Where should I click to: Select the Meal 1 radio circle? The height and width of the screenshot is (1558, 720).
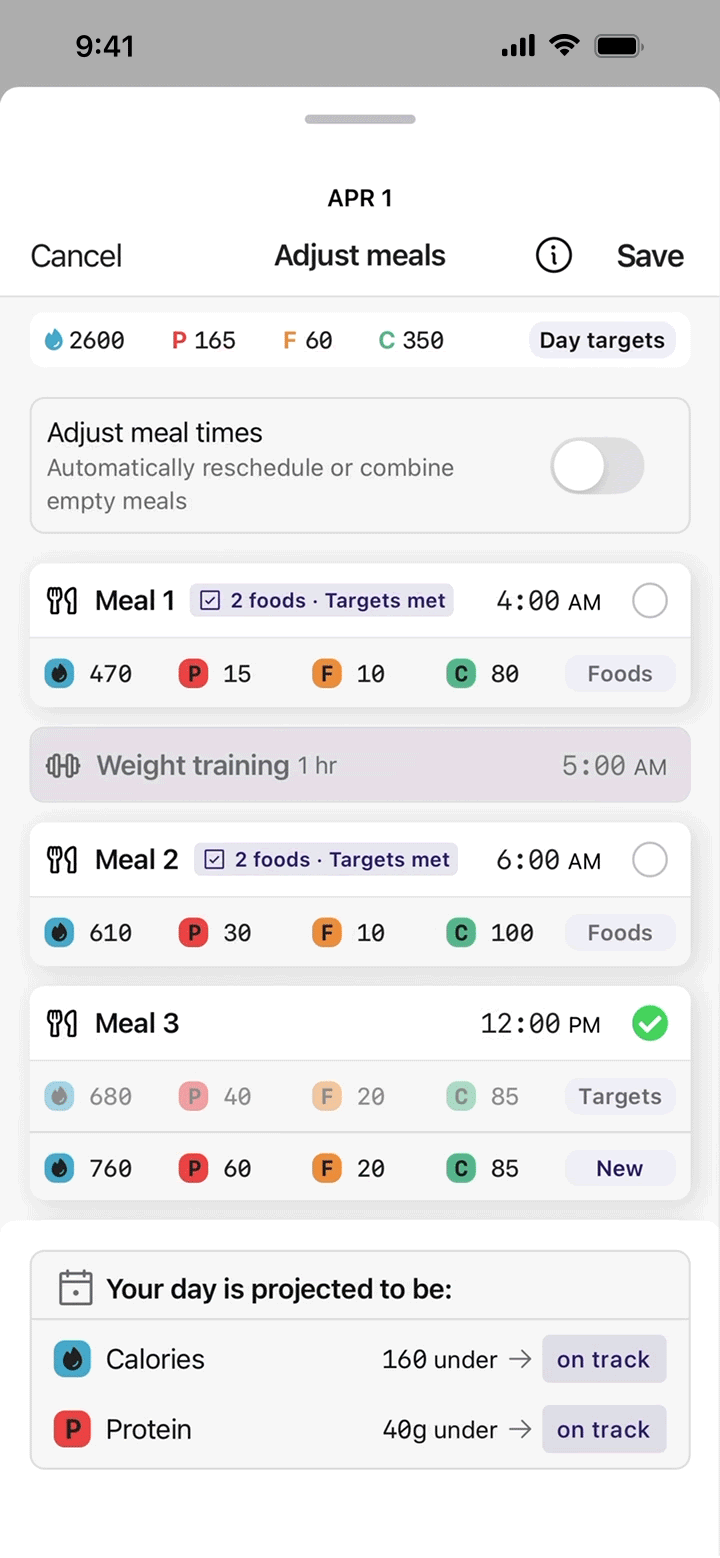pyautogui.click(x=650, y=601)
